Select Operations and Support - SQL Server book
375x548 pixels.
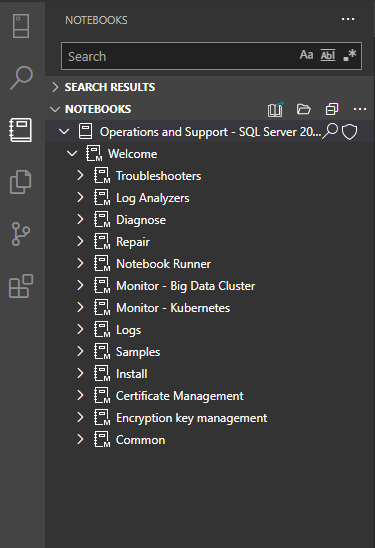210,132
